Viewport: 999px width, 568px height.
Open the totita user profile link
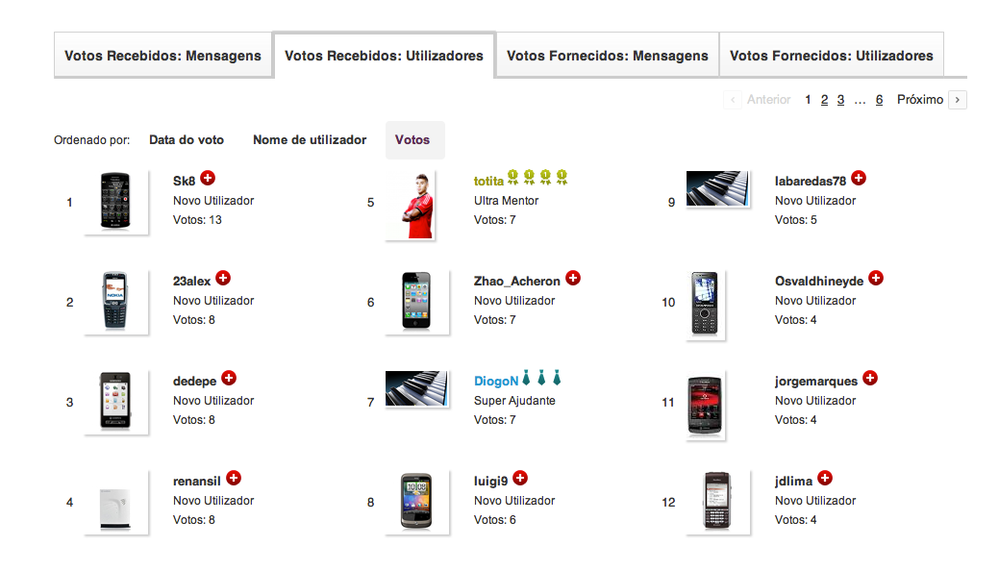tap(488, 181)
